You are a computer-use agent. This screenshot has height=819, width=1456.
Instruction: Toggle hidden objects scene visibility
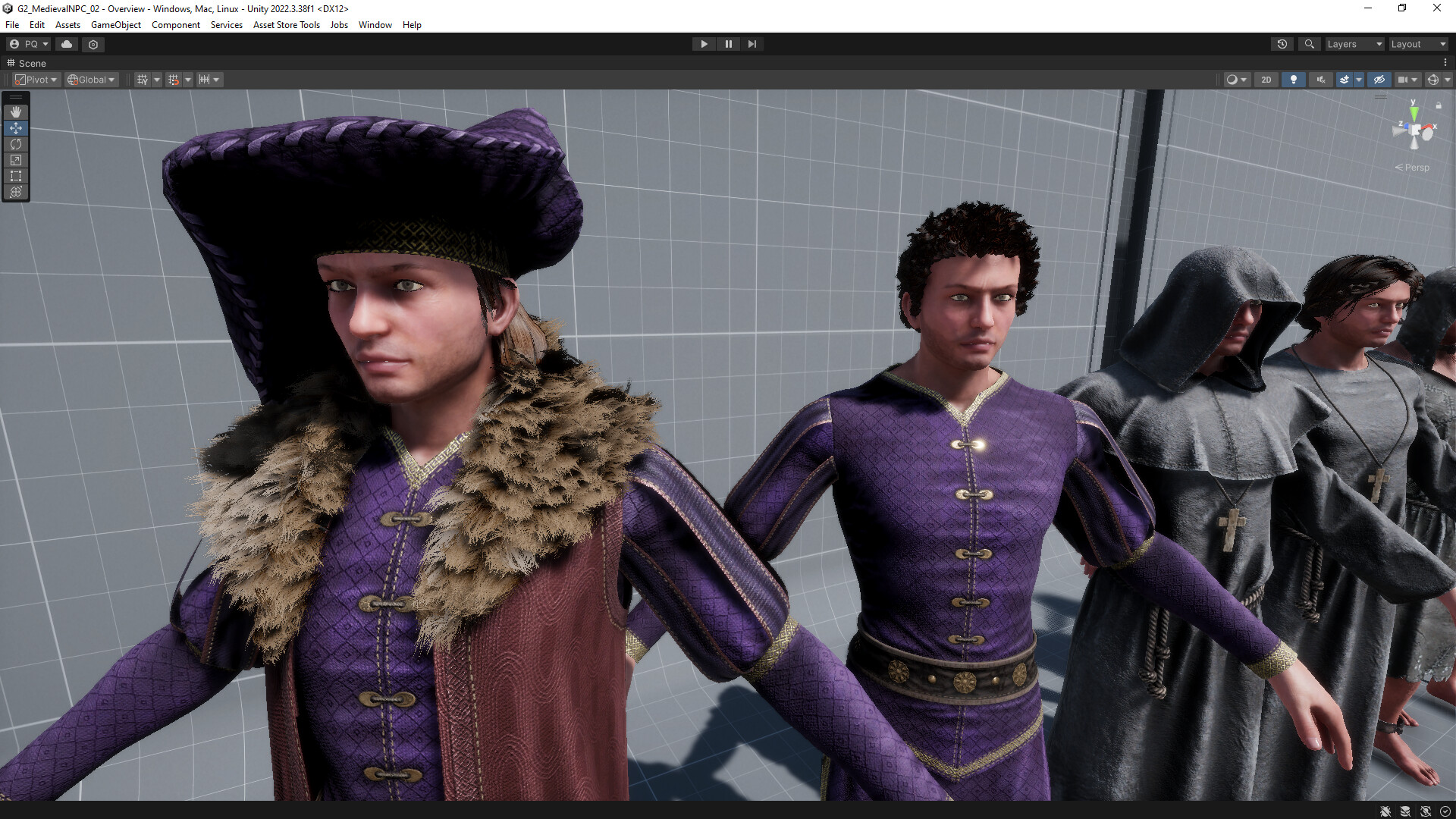click(x=1379, y=80)
